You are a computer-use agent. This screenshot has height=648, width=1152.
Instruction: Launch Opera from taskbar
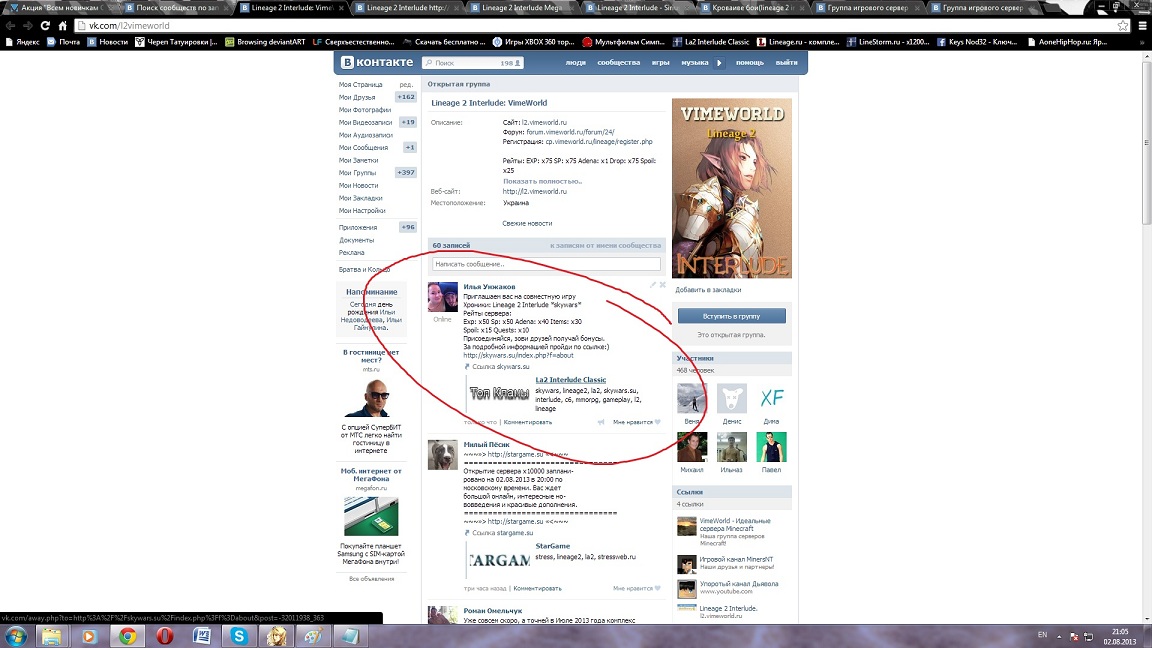(165, 636)
